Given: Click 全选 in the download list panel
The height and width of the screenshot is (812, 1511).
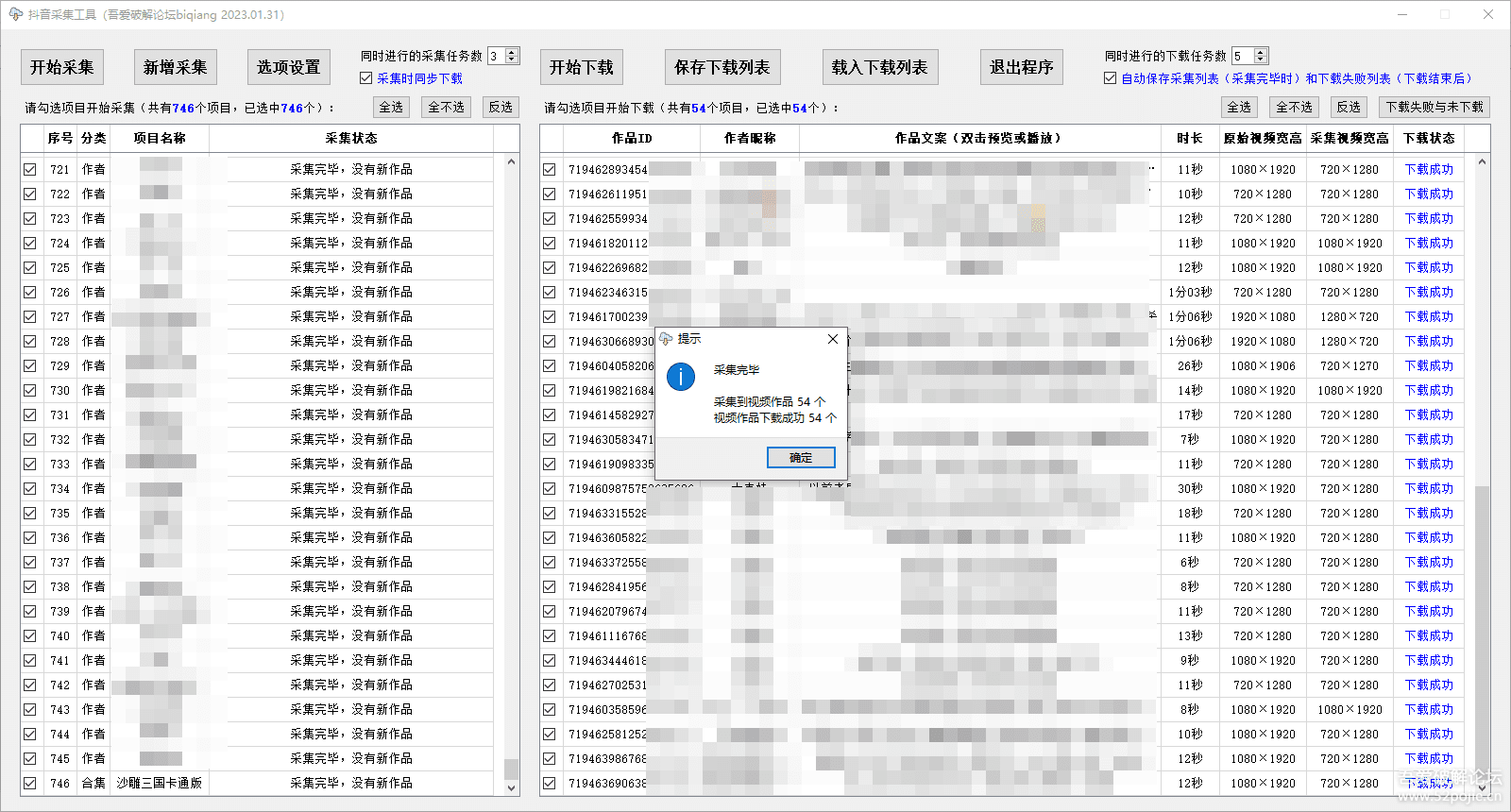Looking at the screenshot, I should 1240,107.
